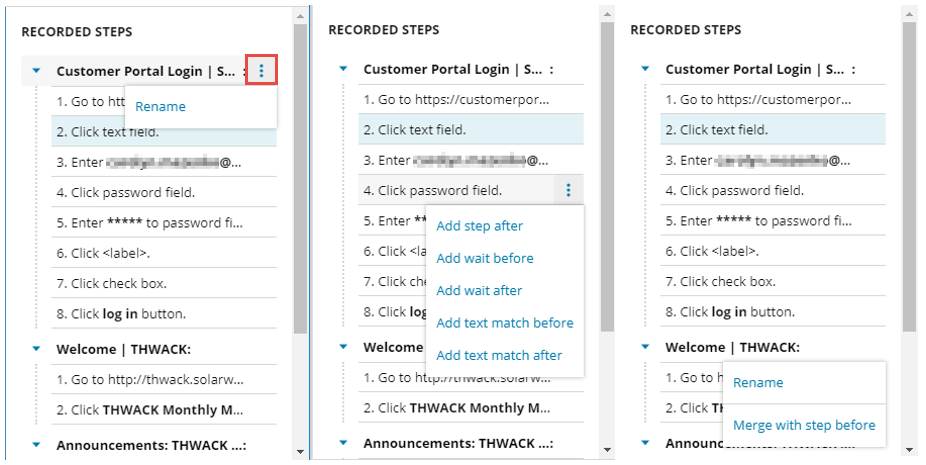Pick 'Add text match before' entry

tap(505, 323)
